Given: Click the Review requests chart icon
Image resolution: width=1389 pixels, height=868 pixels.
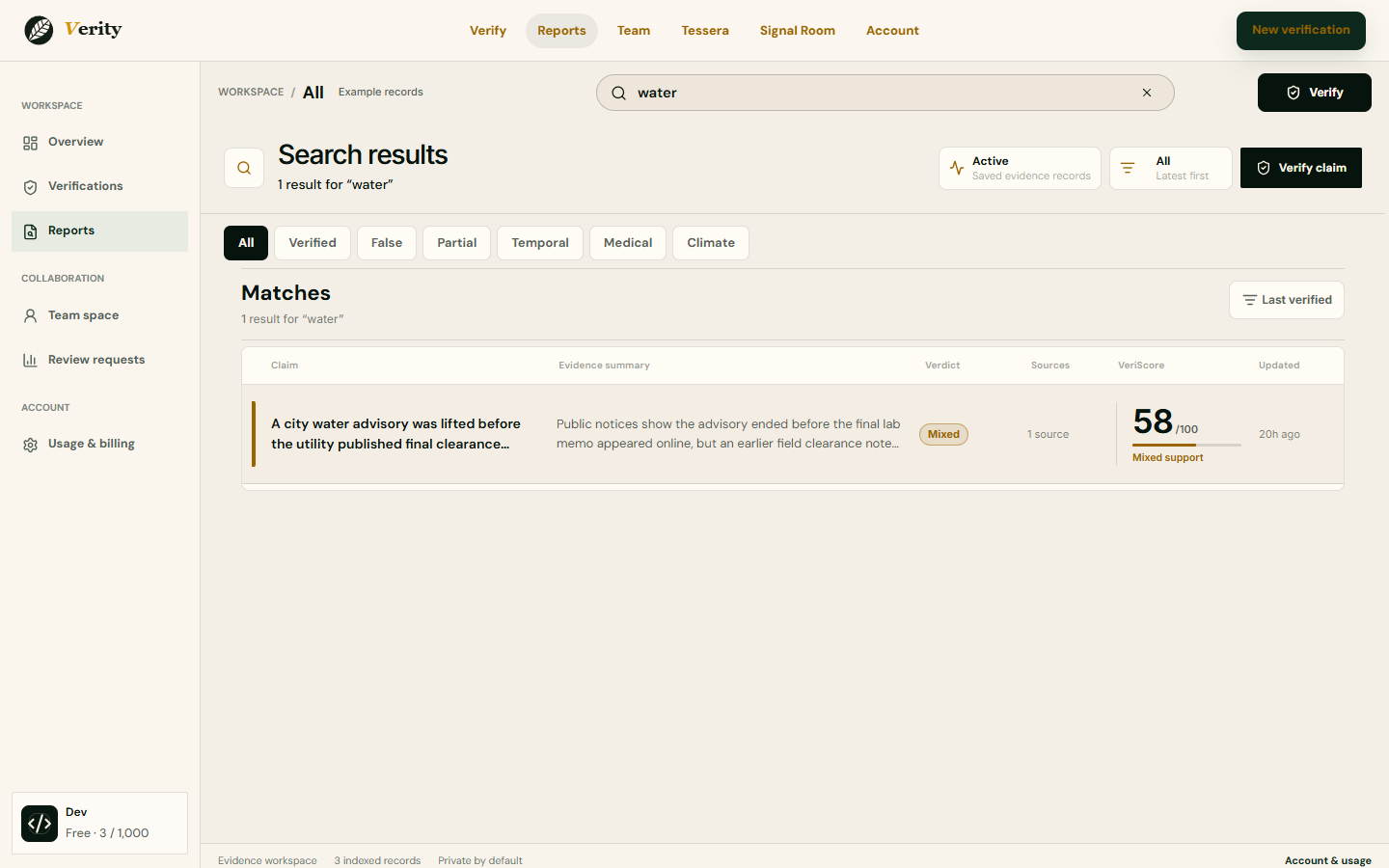Looking at the screenshot, I should (x=31, y=361).
